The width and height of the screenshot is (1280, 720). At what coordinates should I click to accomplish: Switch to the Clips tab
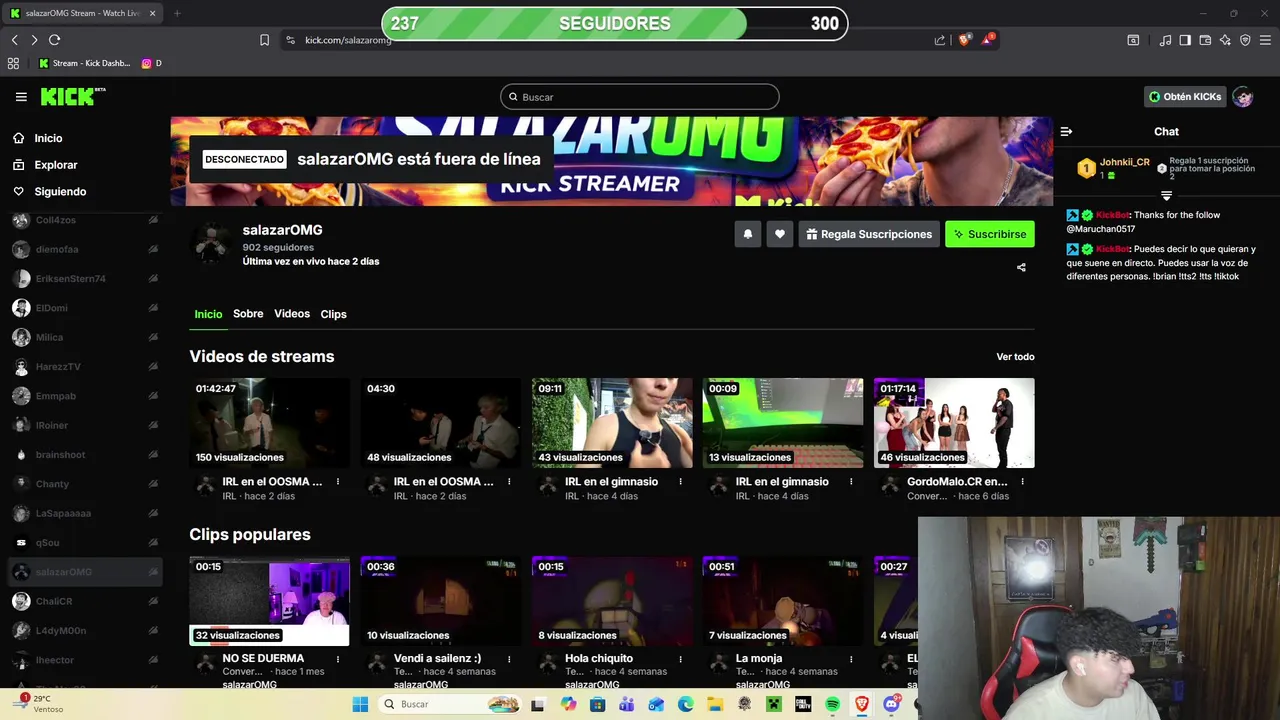tap(333, 314)
